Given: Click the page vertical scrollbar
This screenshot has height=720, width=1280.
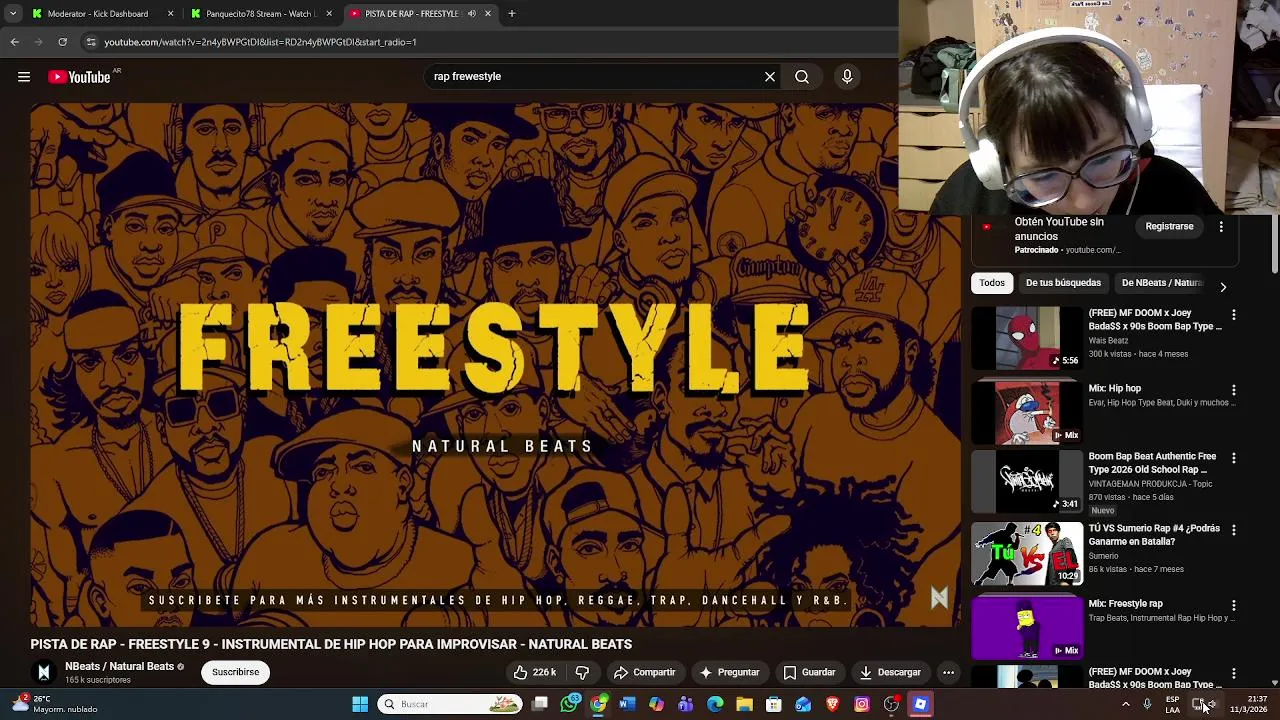Looking at the screenshot, I should pyautogui.click(x=1274, y=243).
